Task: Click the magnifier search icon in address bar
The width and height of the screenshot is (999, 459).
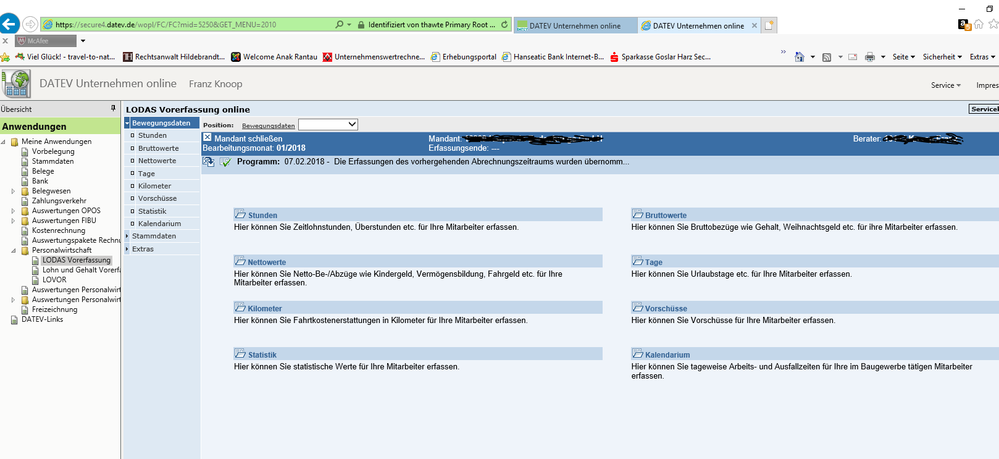Action: click(x=339, y=25)
